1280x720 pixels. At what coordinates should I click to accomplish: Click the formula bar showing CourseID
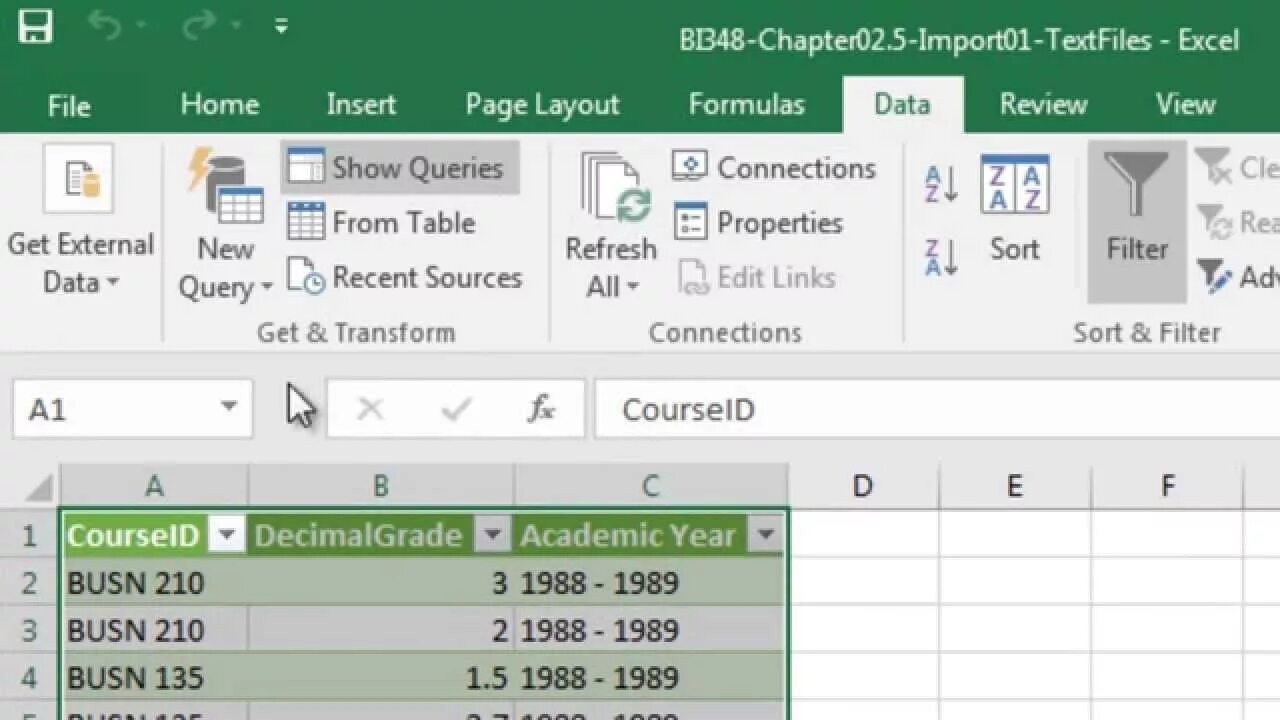[x=937, y=409]
